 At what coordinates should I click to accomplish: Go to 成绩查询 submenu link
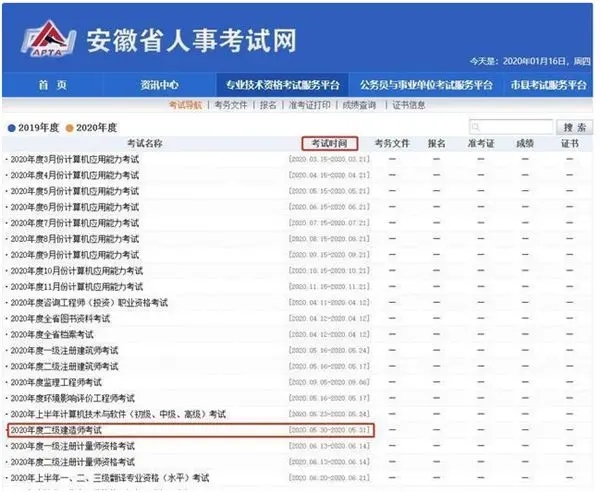coord(359,105)
